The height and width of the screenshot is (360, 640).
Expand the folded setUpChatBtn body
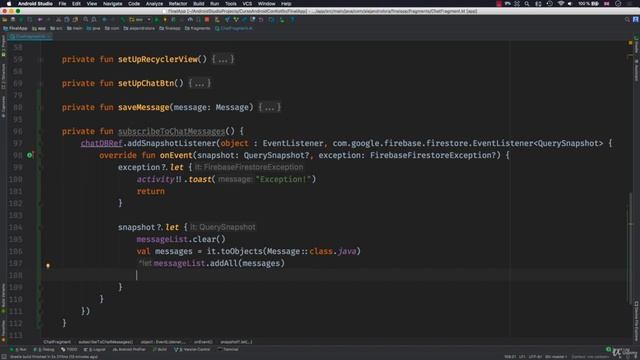click(199, 83)
